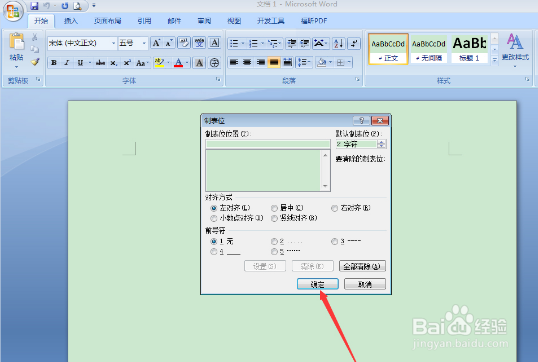Increase the paragraph indent
The image size is (538, 362).
click(305, 43)
